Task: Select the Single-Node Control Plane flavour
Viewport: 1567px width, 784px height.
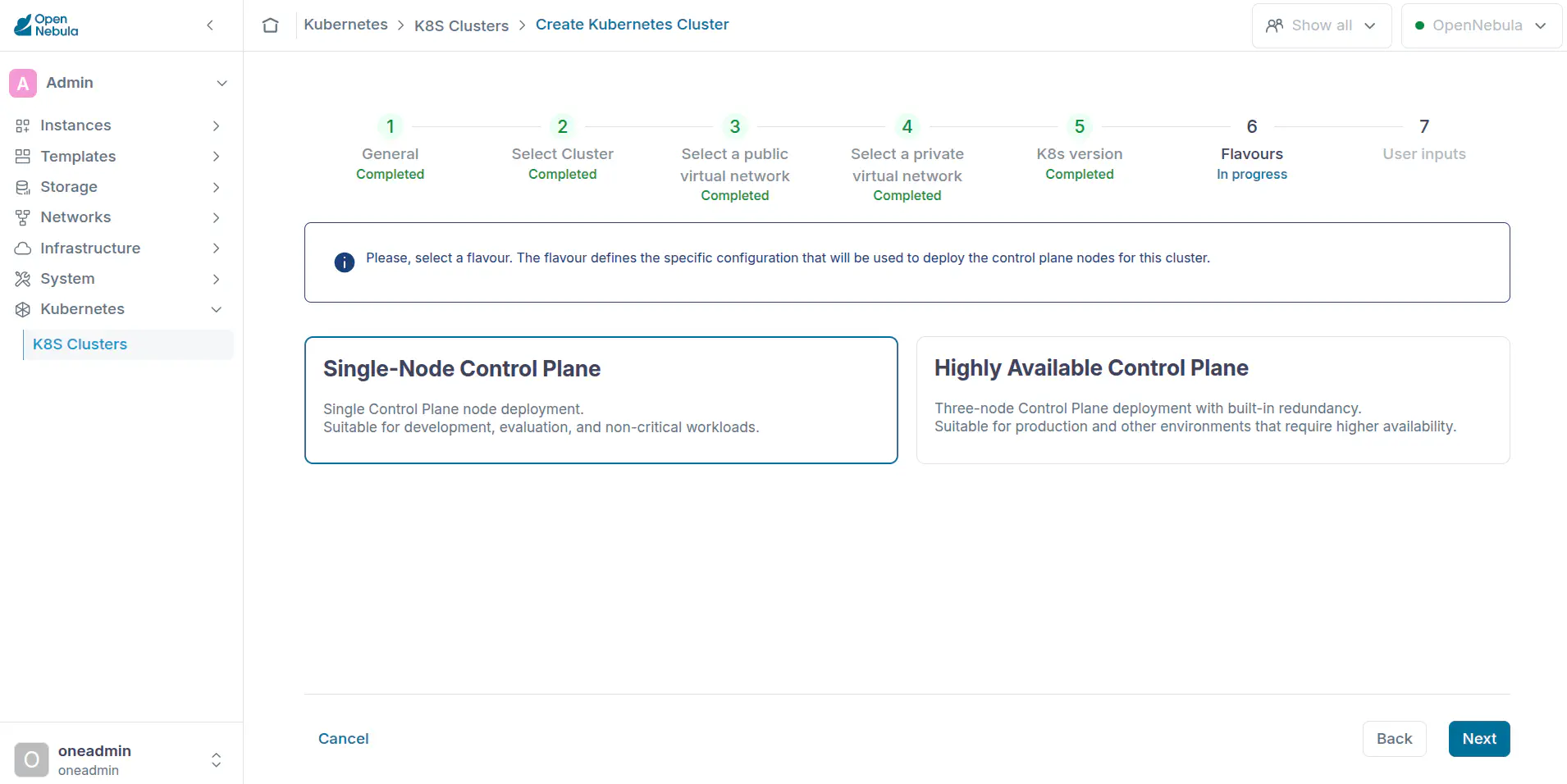Action: (601, 400)
